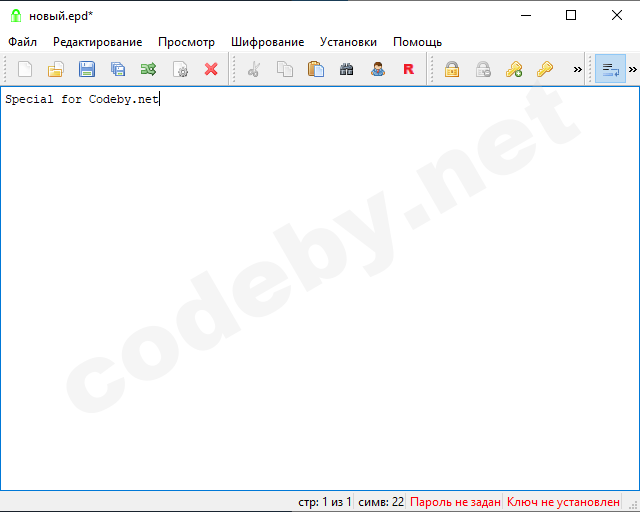Click the text 'Special for Codeby.net' in editor
The width and height of the screenshot is (640, 512).
(x=82, y=99)
